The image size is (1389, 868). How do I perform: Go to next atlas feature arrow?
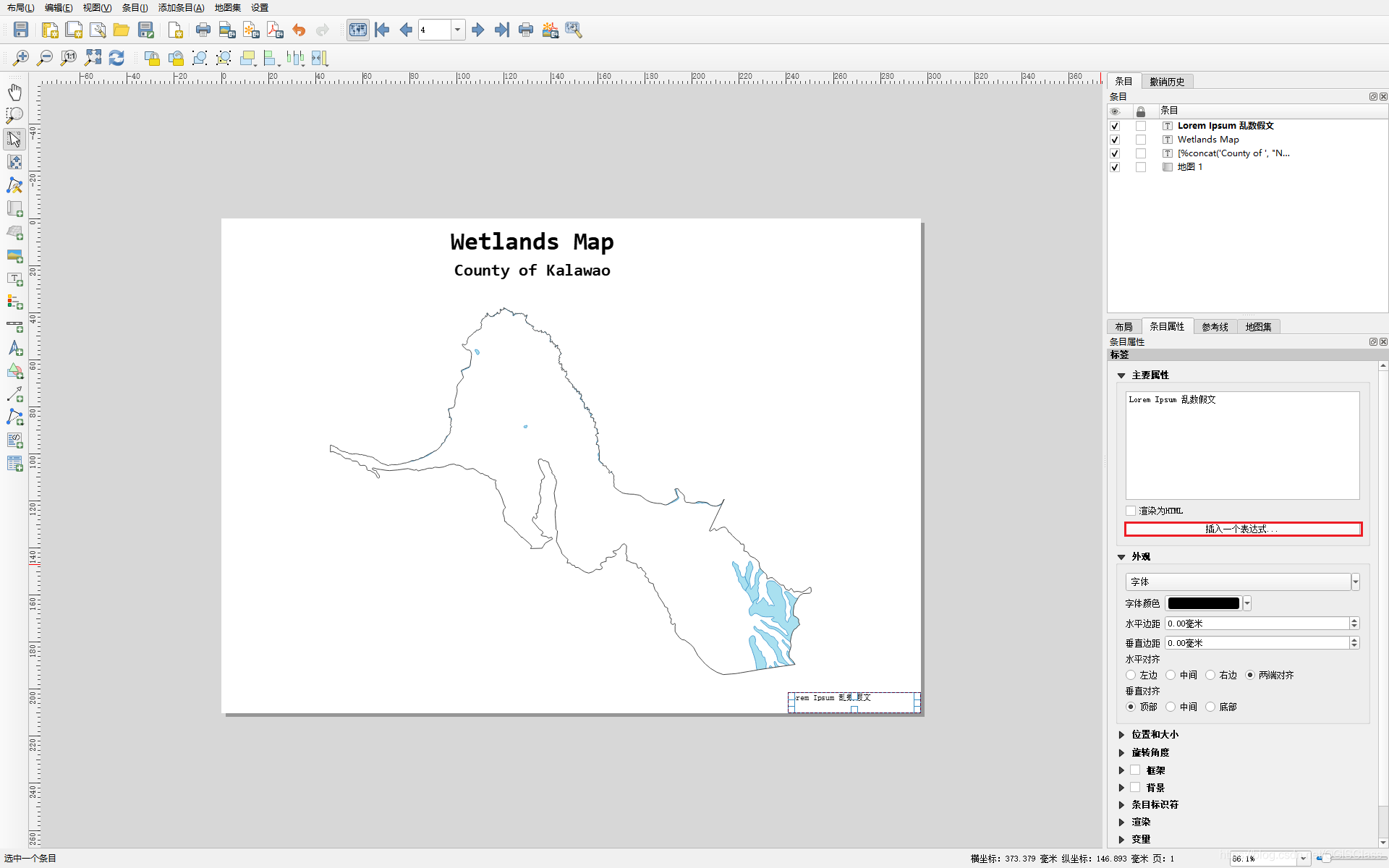click(478, 30)
